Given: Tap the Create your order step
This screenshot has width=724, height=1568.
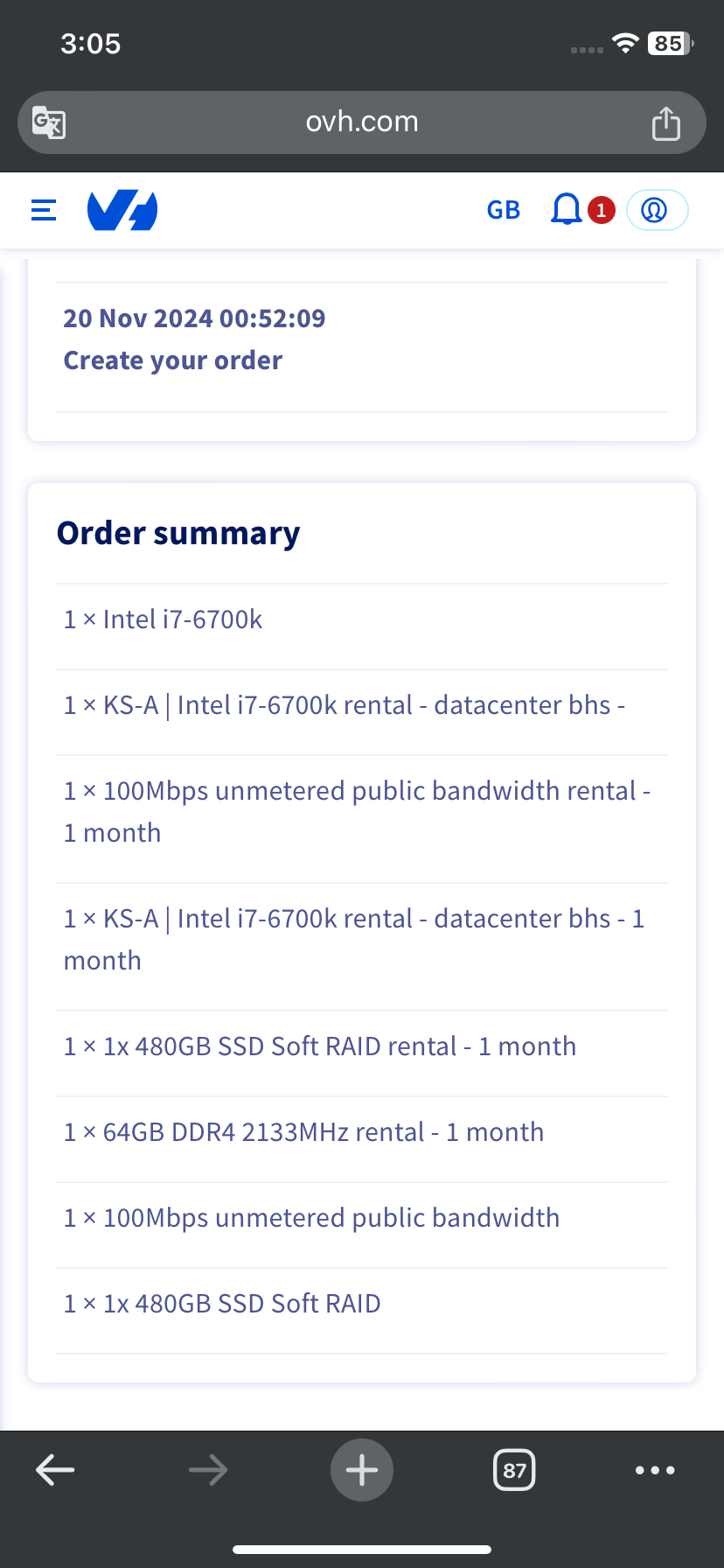Looking at the screenshot, I should point(173,360).
